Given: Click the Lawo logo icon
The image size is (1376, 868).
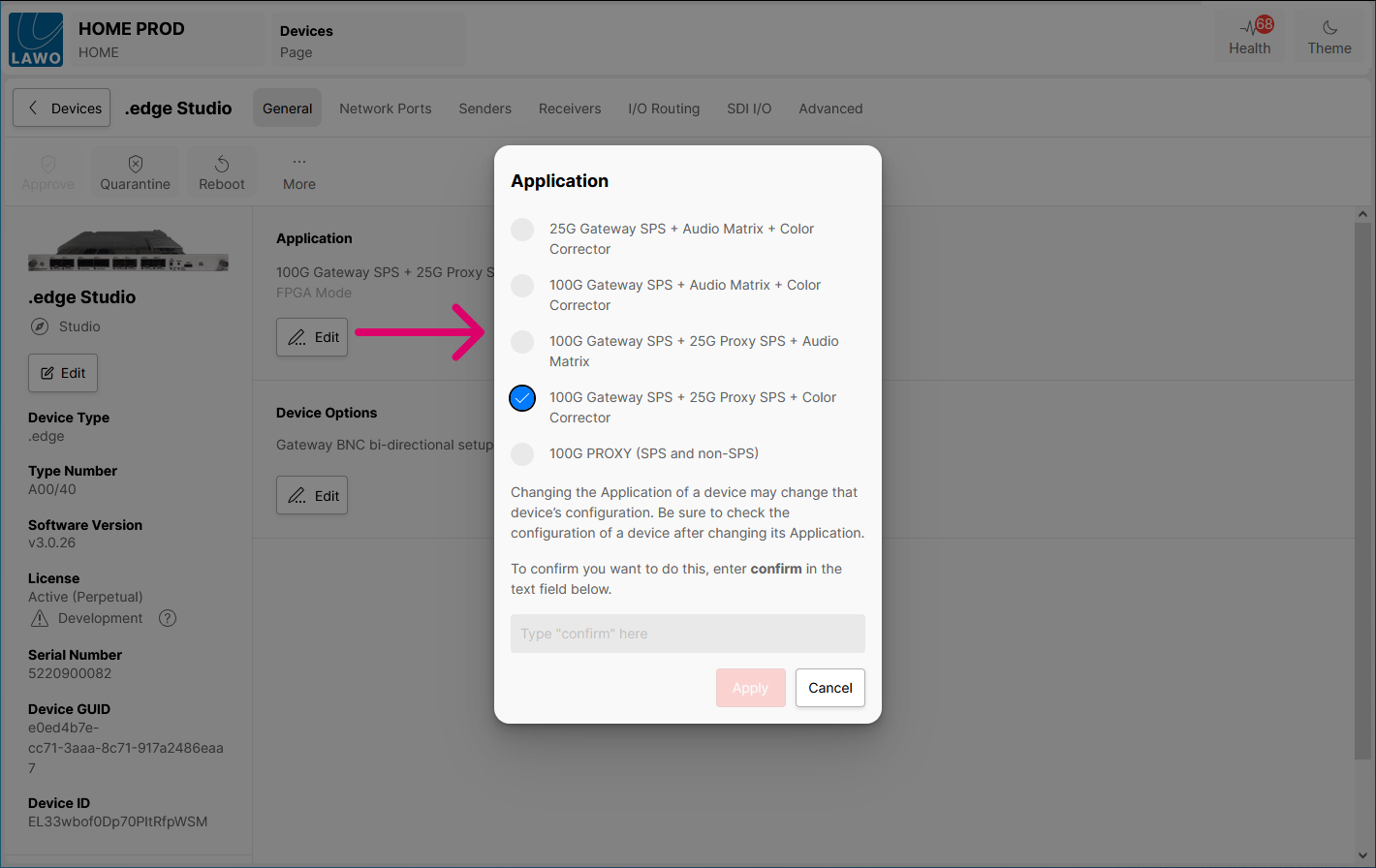Looking at the screenshot, I should point(36,40).
